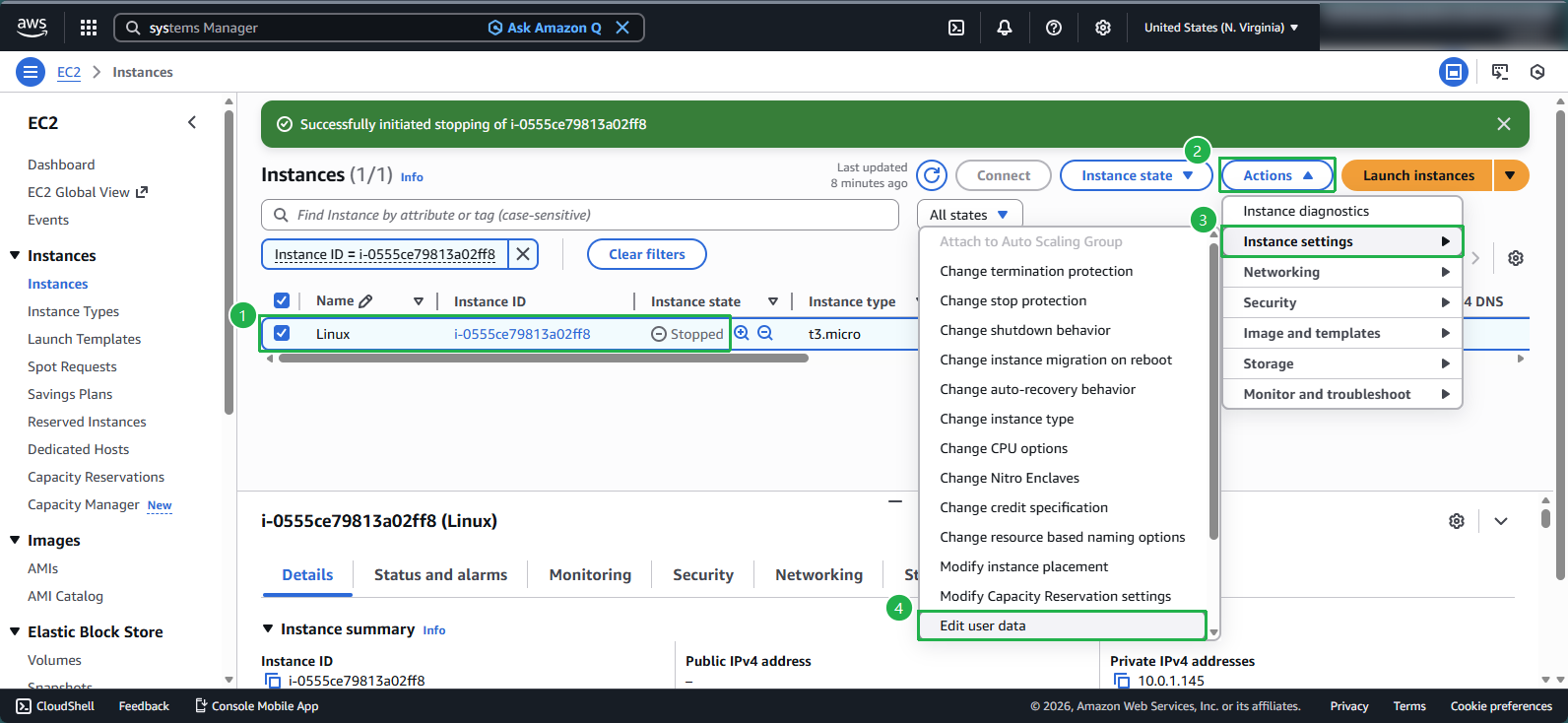Screen dimensions: 1568x723
Task: Click the Connect button
Action: (x=1004, y=175)
